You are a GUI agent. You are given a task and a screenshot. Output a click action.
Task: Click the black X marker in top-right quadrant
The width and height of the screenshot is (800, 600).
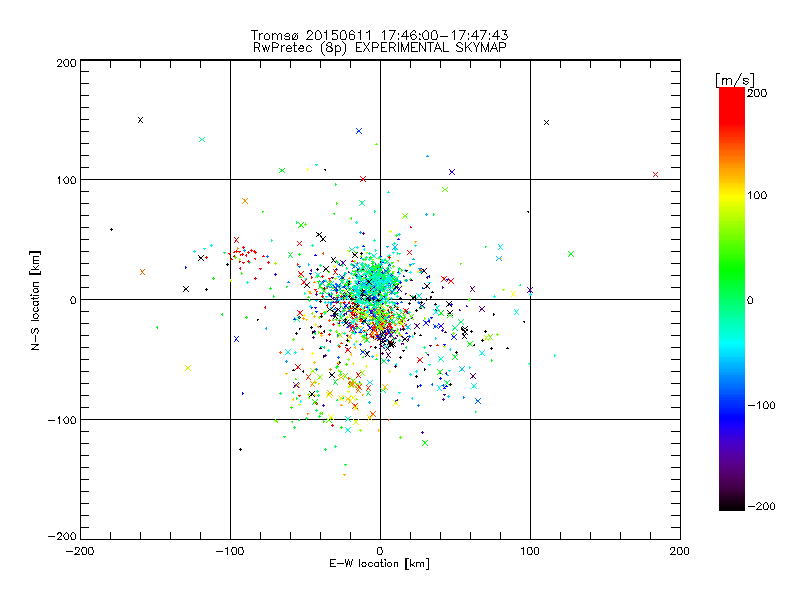546,122
